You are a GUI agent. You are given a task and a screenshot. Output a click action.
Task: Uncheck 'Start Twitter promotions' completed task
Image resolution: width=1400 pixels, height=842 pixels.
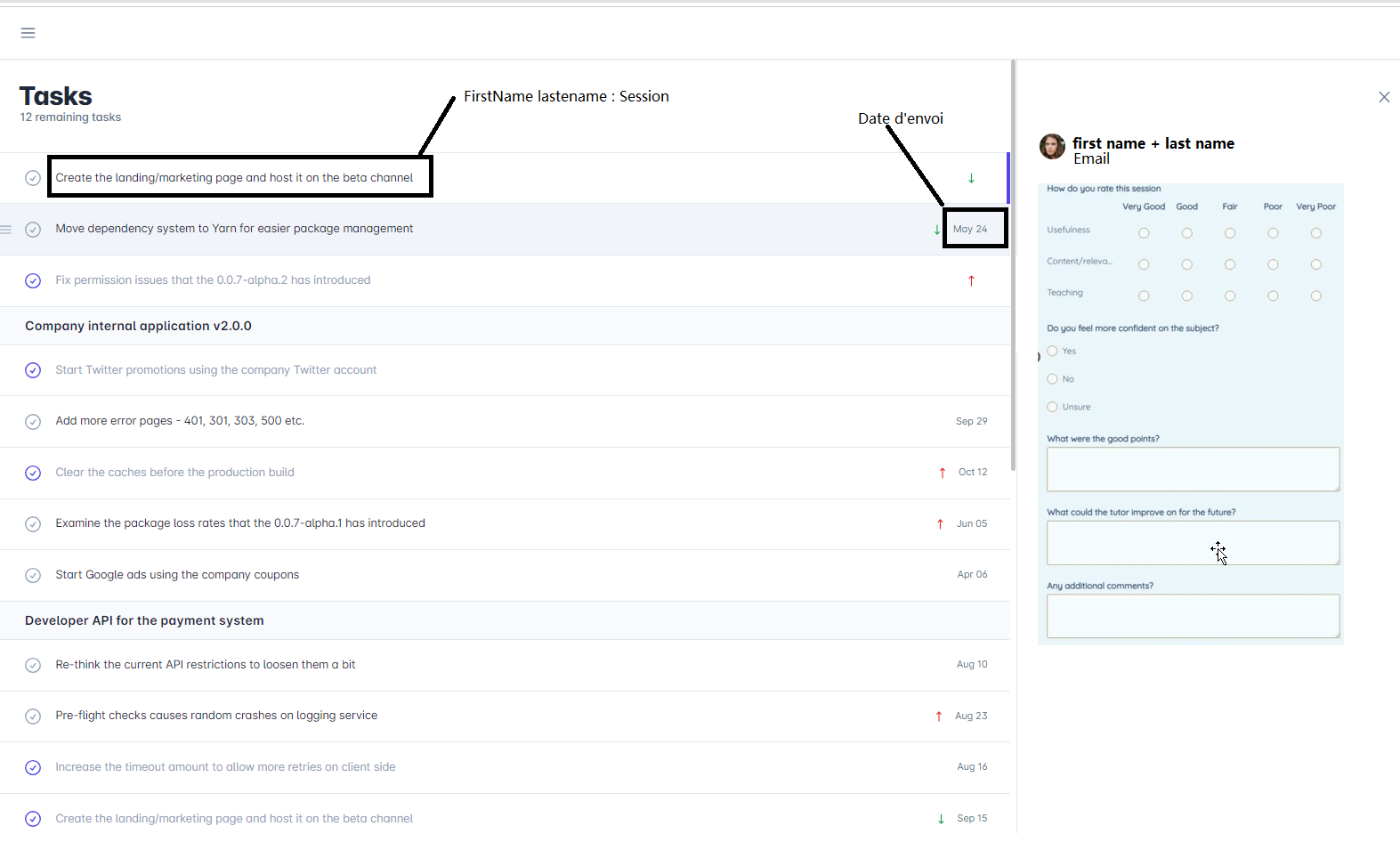point(33,370)
